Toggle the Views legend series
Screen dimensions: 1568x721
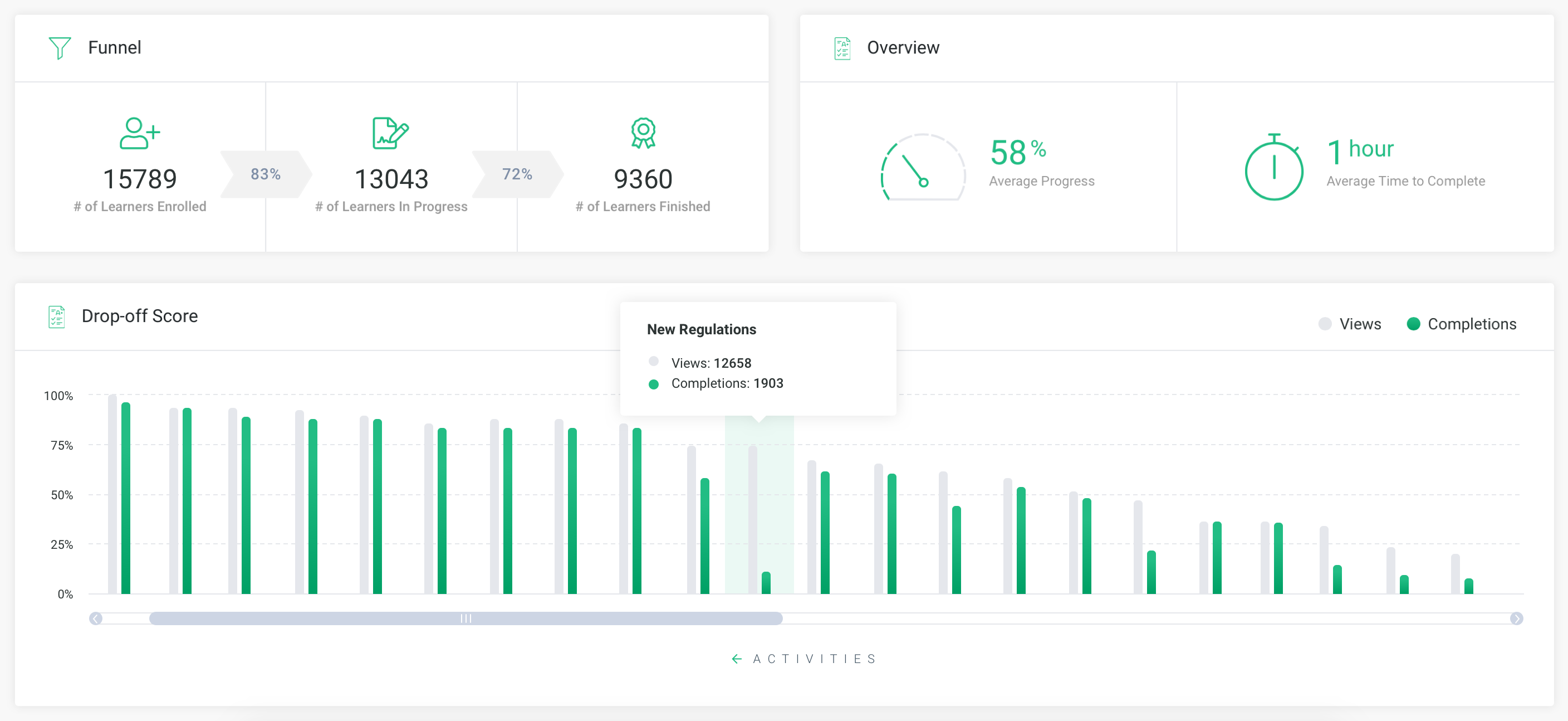coord(1360,324)
